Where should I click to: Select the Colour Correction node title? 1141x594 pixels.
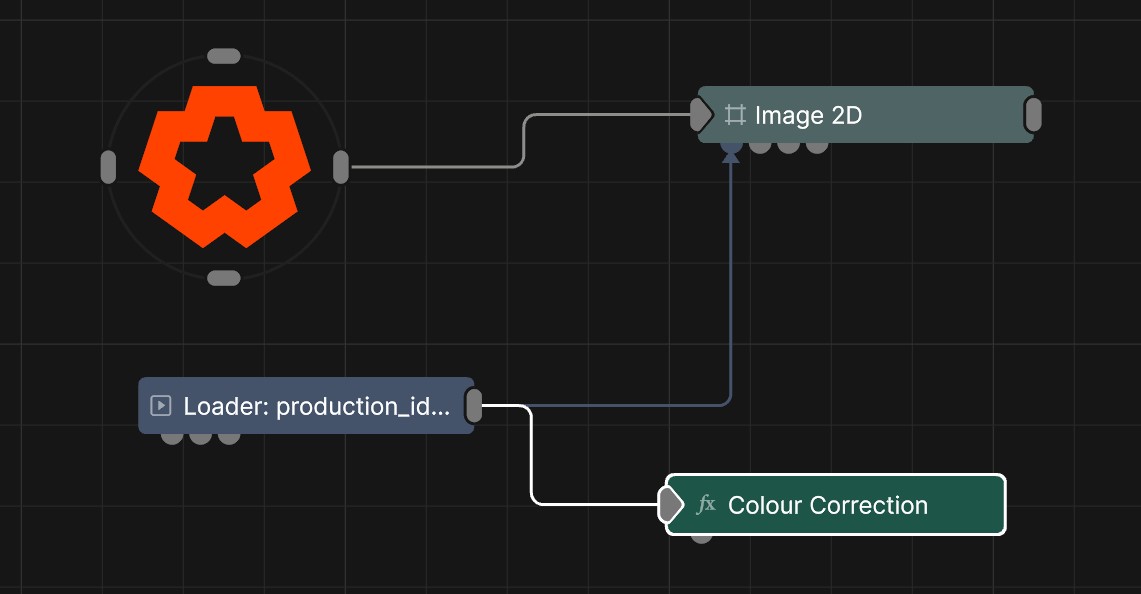point(828,505)
